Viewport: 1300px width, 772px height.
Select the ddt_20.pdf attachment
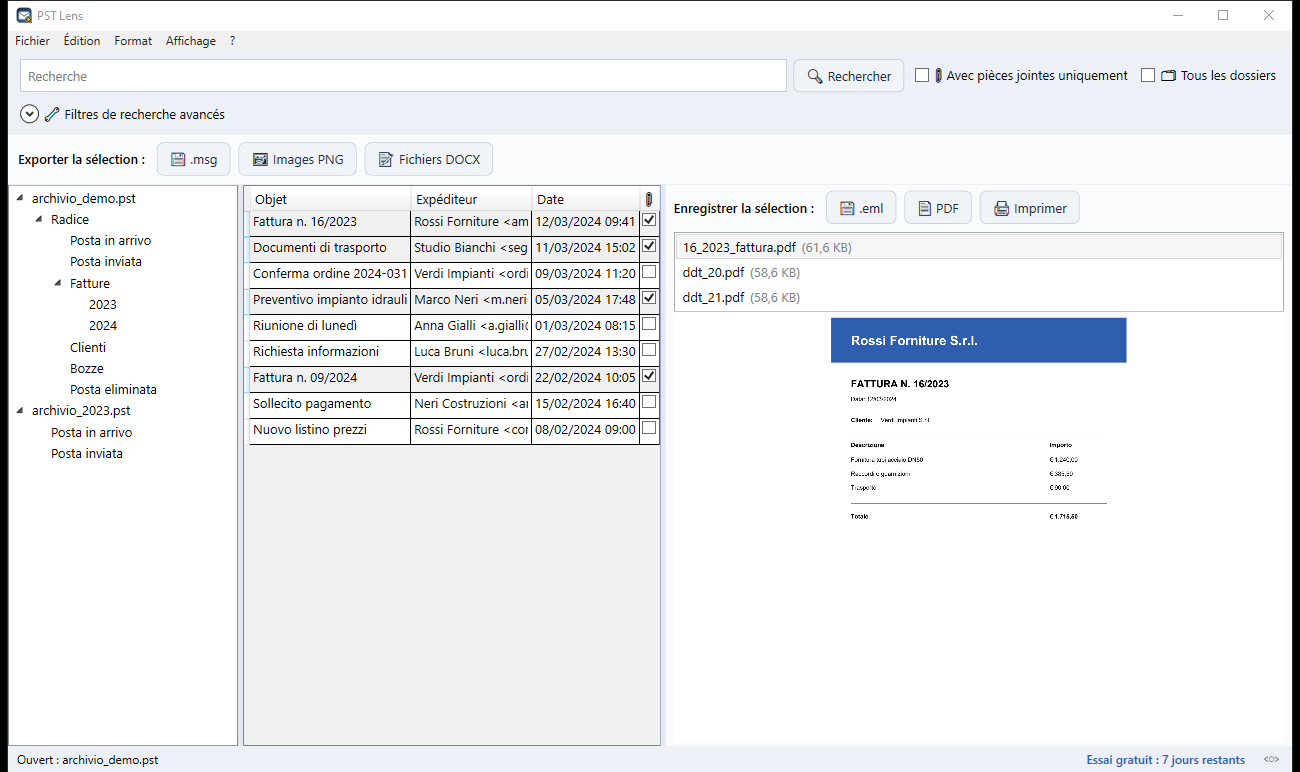tap(979, 272)
